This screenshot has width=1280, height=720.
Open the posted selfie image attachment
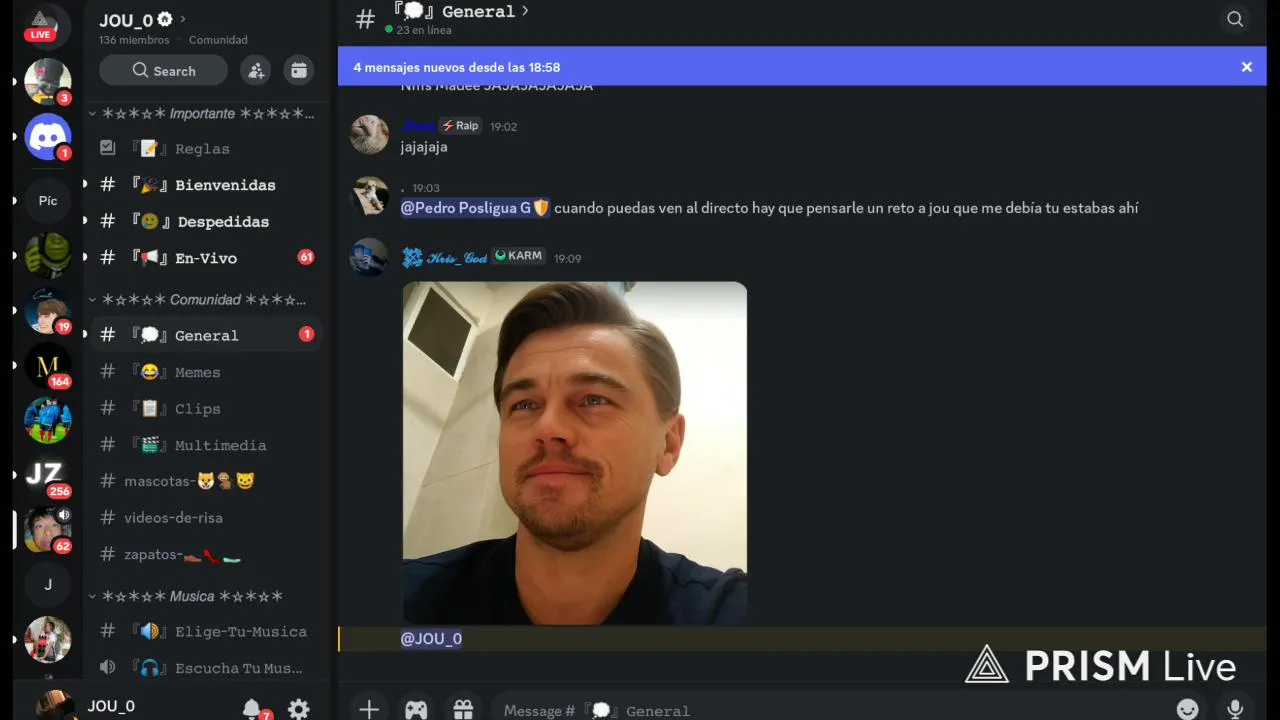(x=574, y=453)
